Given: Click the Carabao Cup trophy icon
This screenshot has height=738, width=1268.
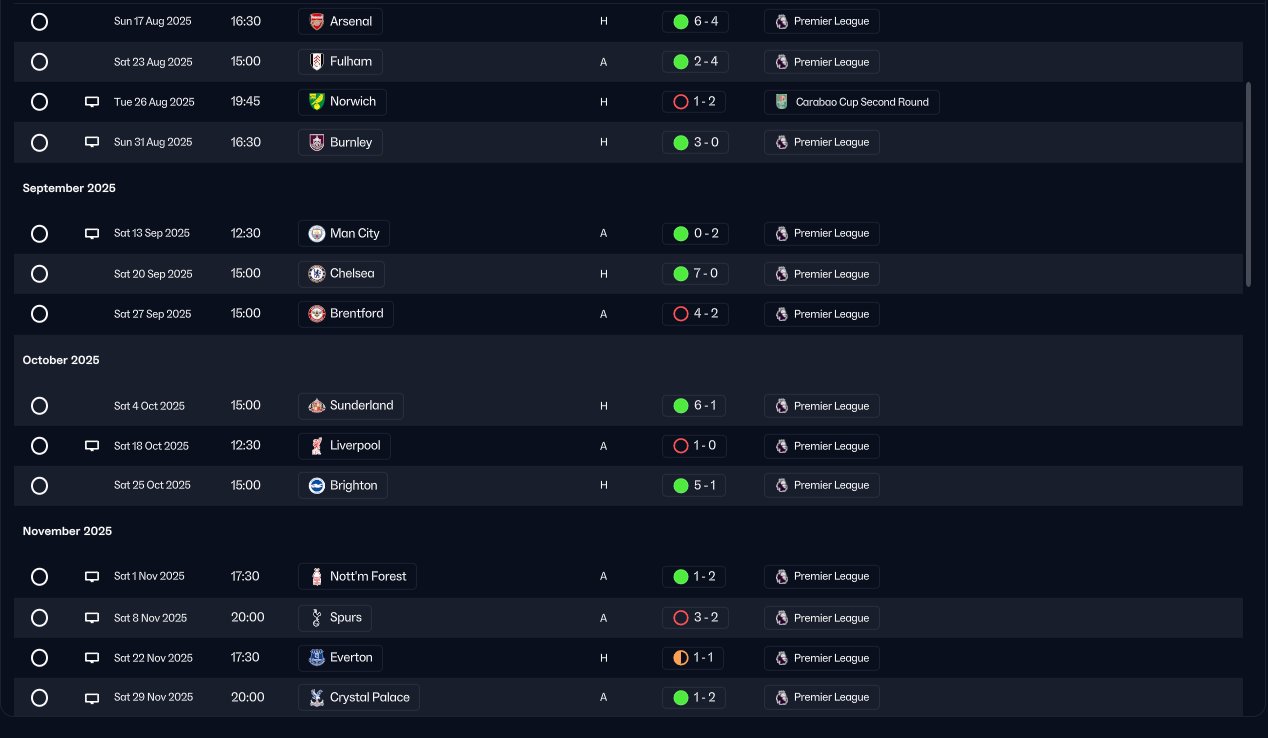Looking at the screenshot, I should (x=781, y=102).
